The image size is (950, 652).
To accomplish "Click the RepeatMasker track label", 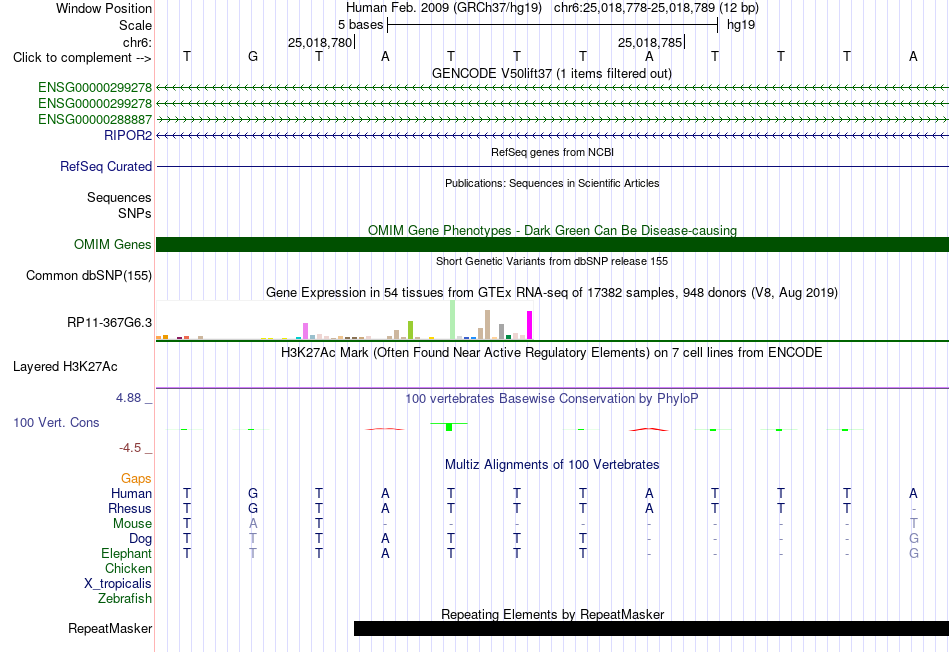I will tap(110, 628).
